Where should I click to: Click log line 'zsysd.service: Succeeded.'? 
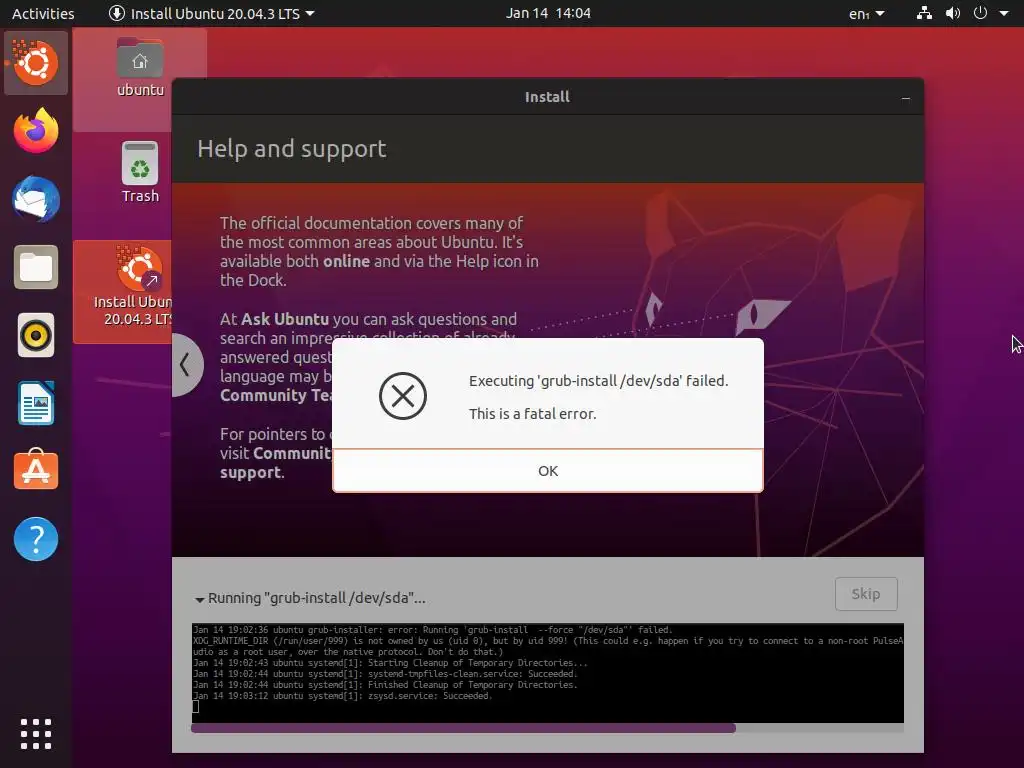[430, 696]
